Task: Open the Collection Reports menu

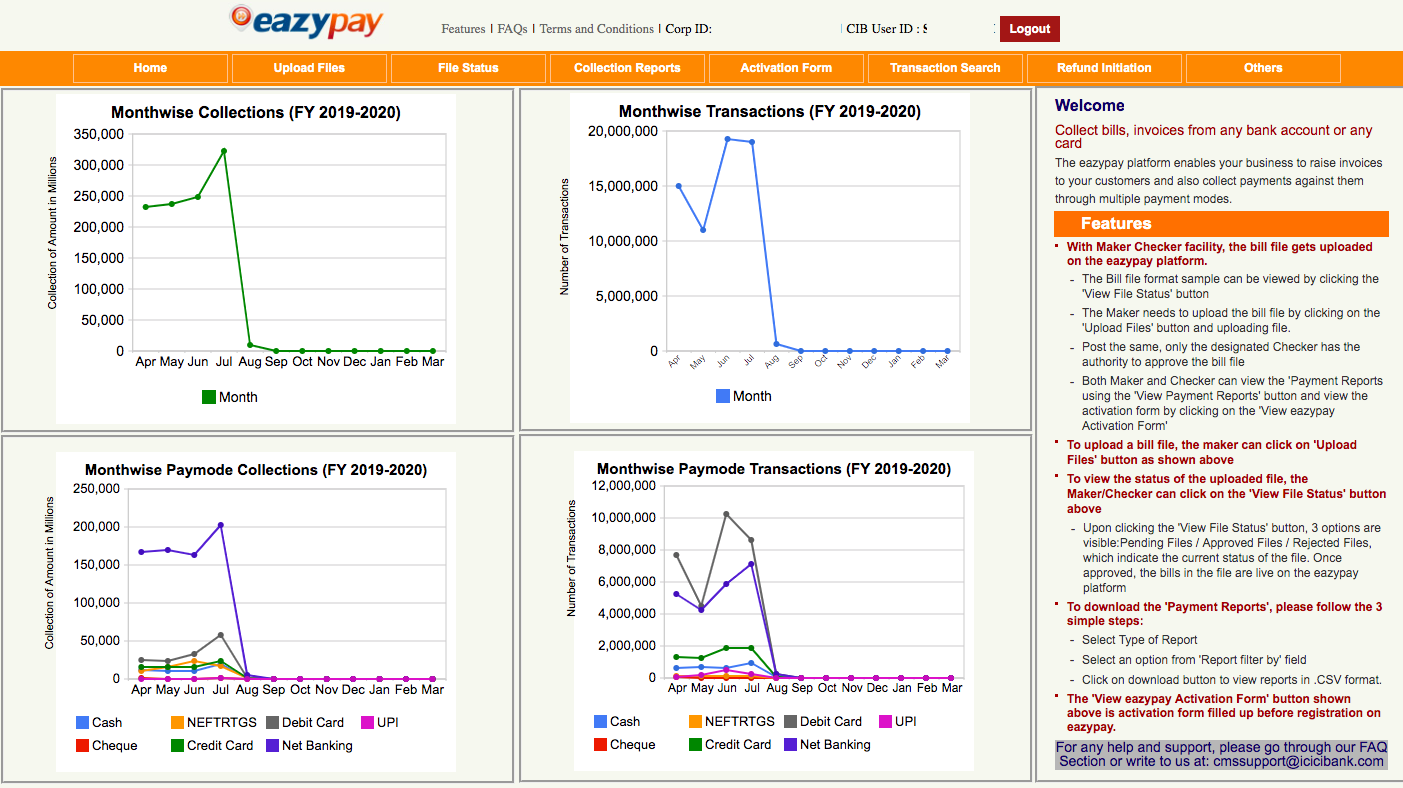Action: click(x=626, y=67)
